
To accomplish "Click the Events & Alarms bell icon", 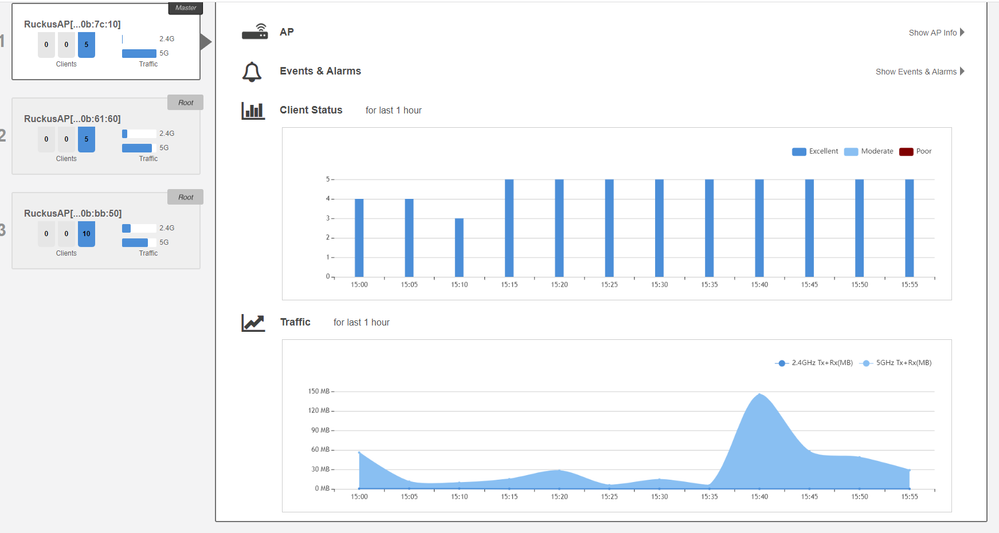I will (x=253, y=72).
